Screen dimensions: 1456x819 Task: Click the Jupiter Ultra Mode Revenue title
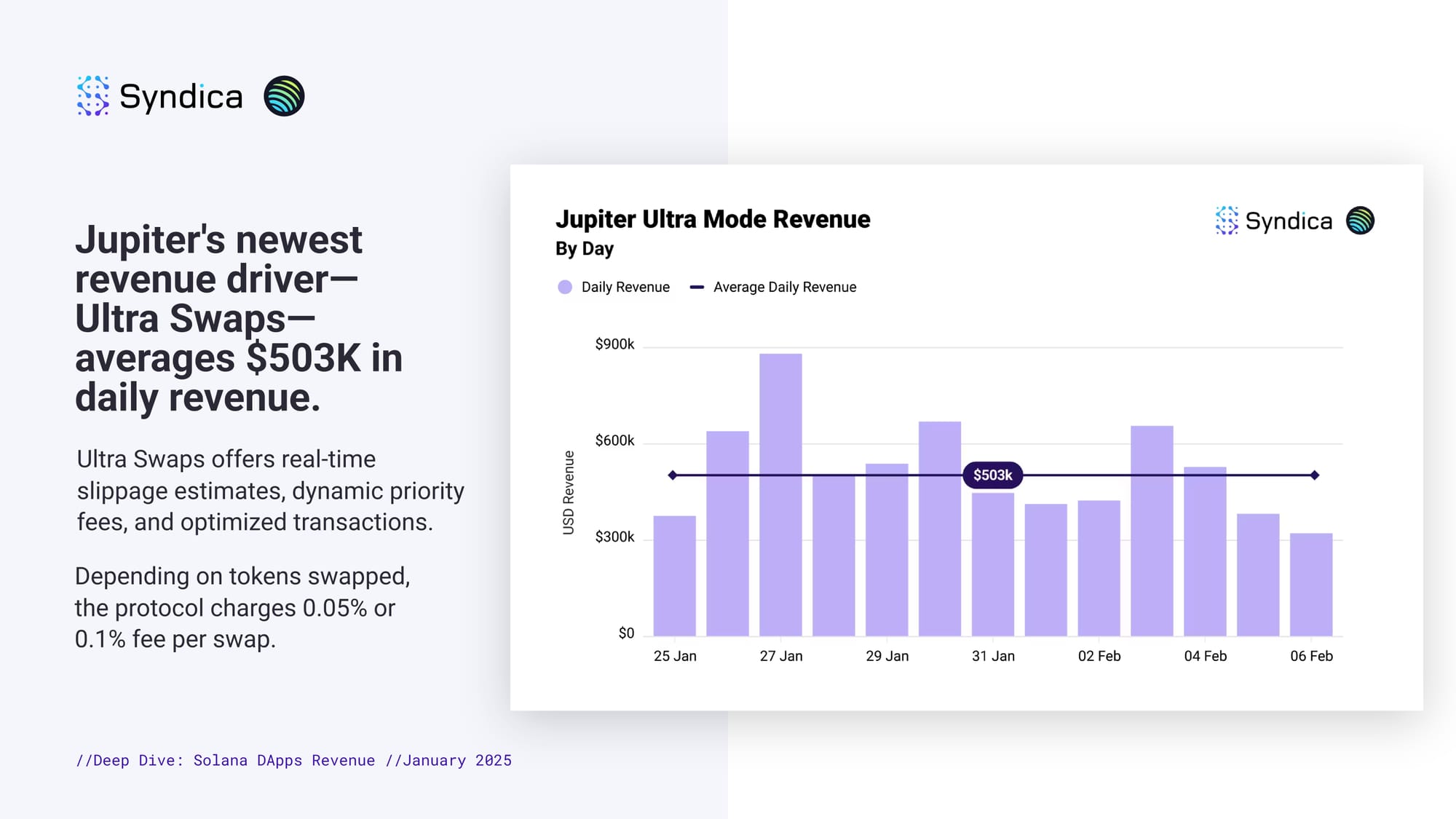pyautogui.click(x=713, y=219)
